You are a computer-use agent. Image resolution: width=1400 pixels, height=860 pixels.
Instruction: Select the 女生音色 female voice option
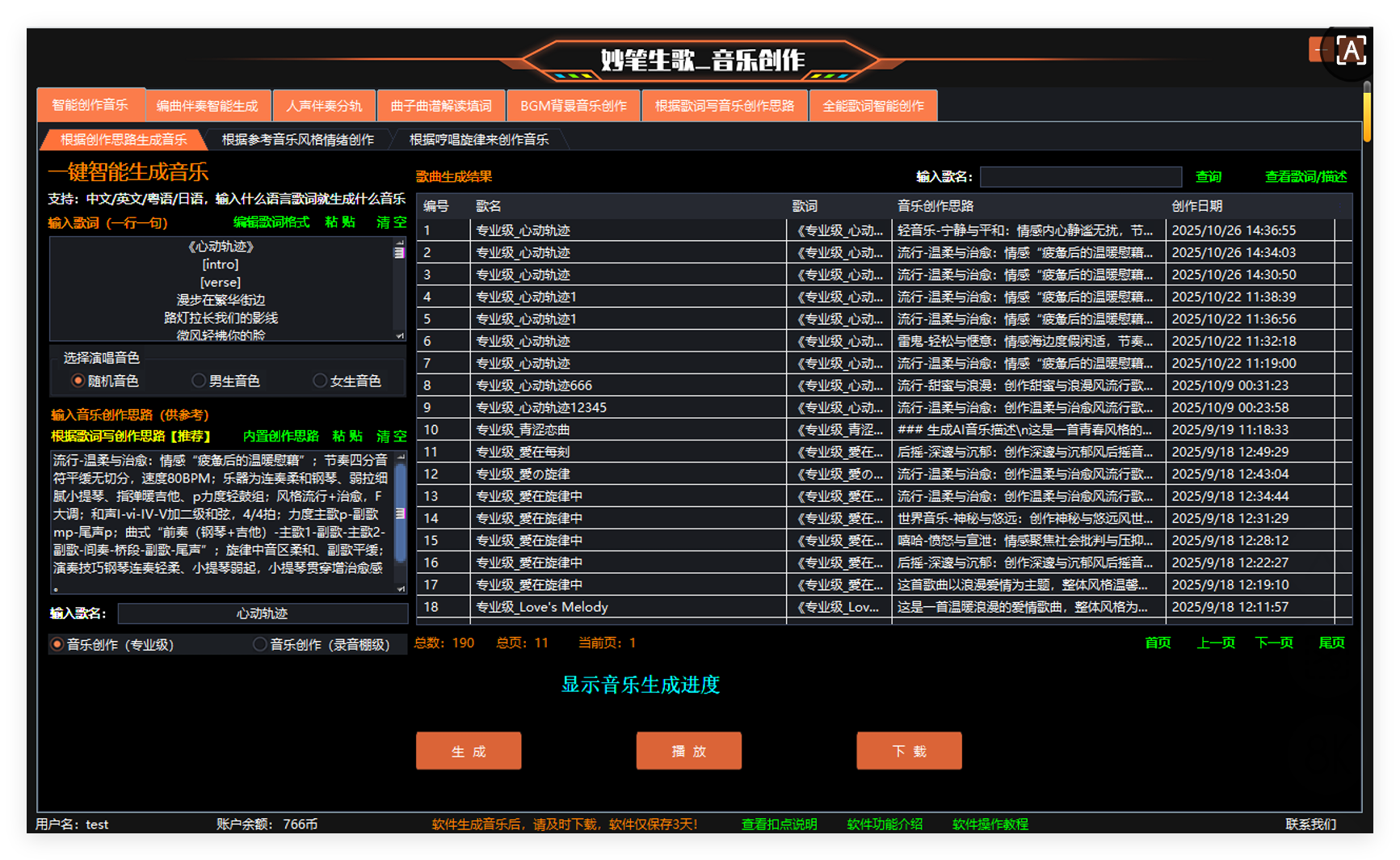pyautogui.click(x=320, y=381)
